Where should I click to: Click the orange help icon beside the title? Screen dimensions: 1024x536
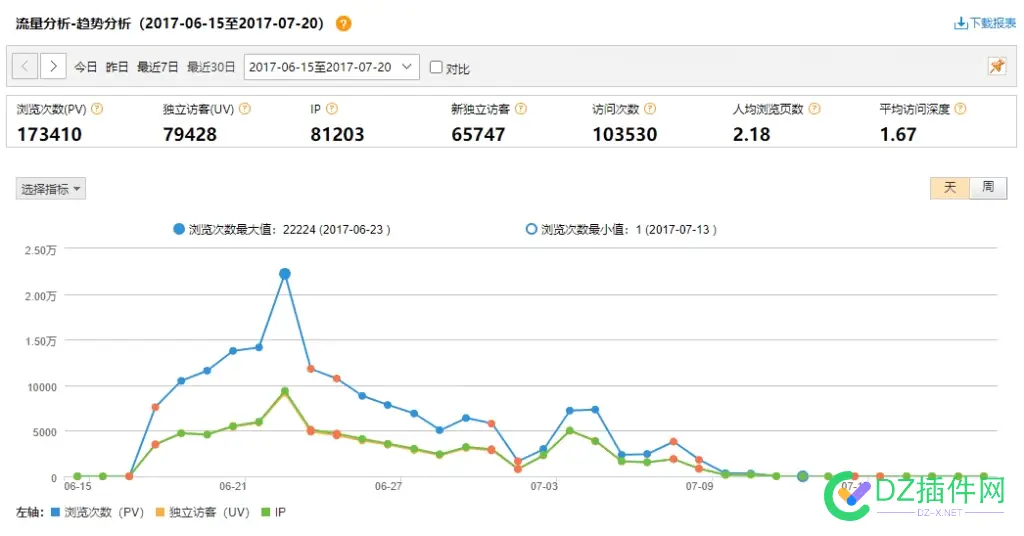344,24
